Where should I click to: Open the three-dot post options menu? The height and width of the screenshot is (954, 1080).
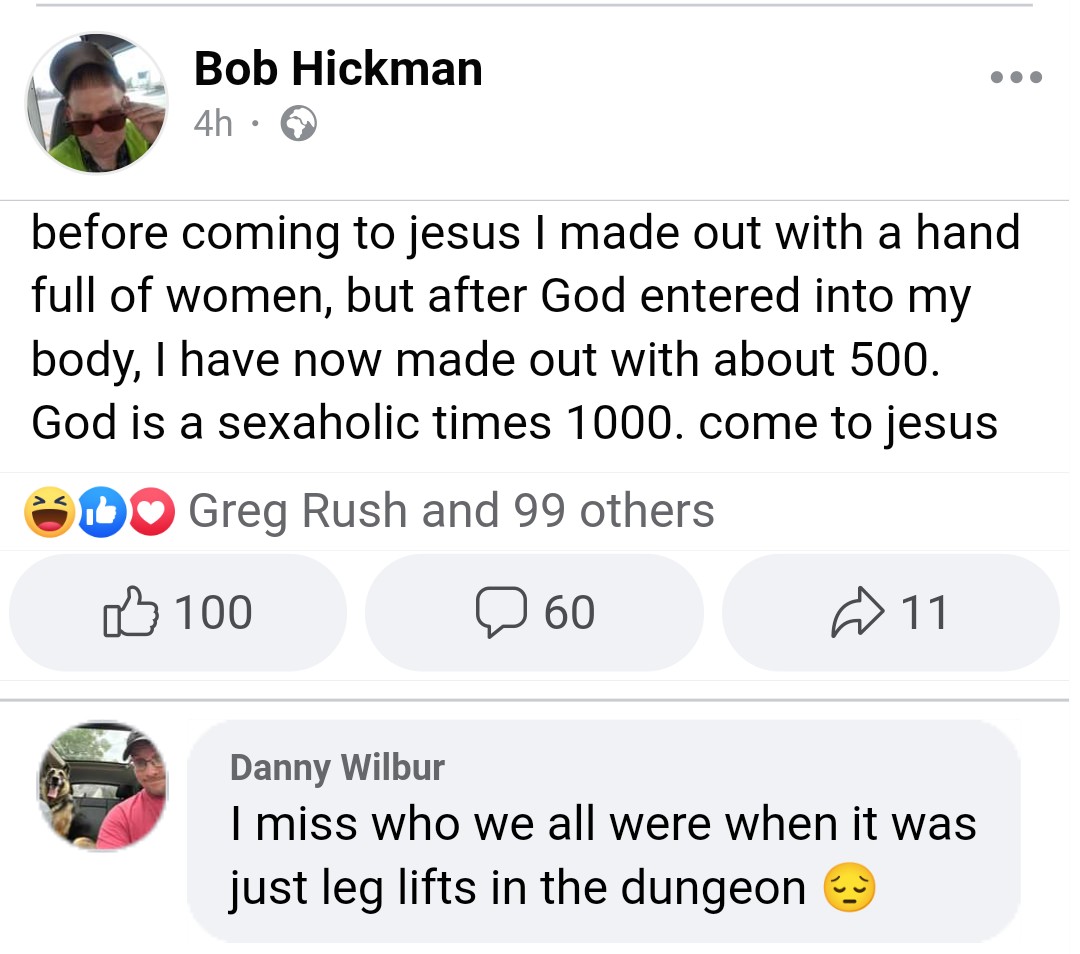(x=1017, y=77)
